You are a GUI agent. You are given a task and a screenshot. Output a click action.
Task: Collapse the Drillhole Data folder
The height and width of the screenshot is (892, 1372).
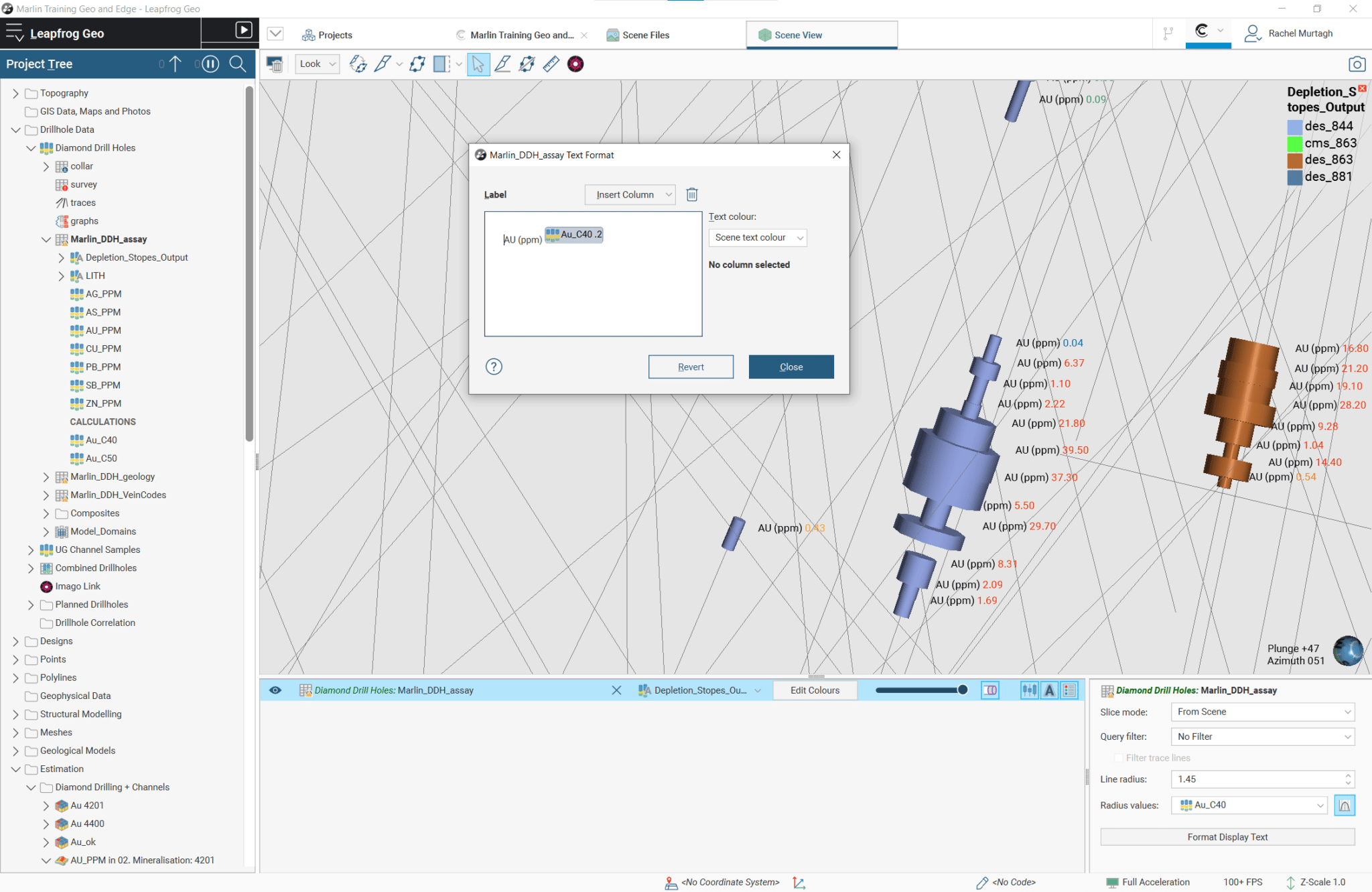point(15,130)
